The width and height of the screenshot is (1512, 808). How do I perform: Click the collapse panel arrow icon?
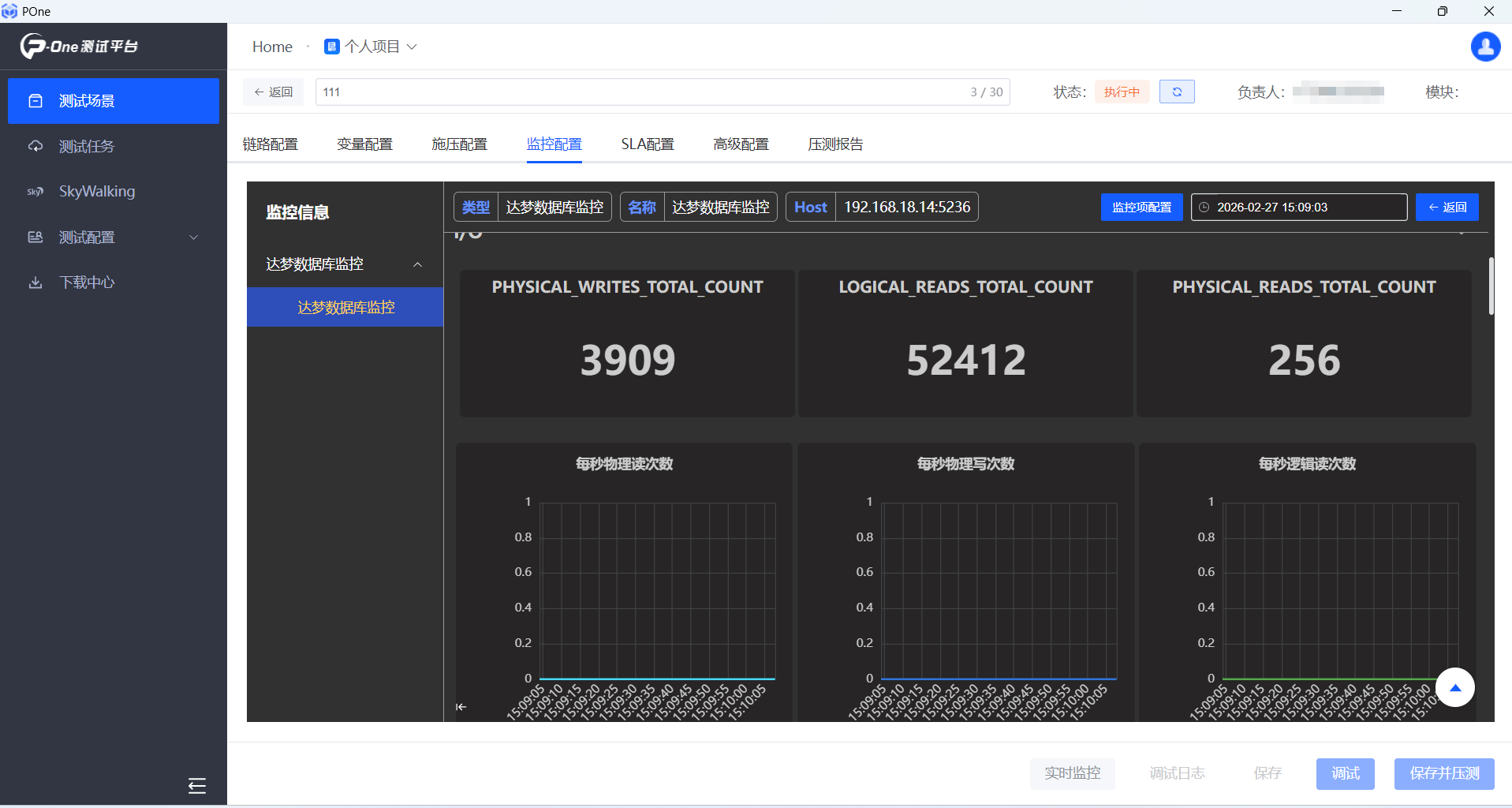(461, 707)
